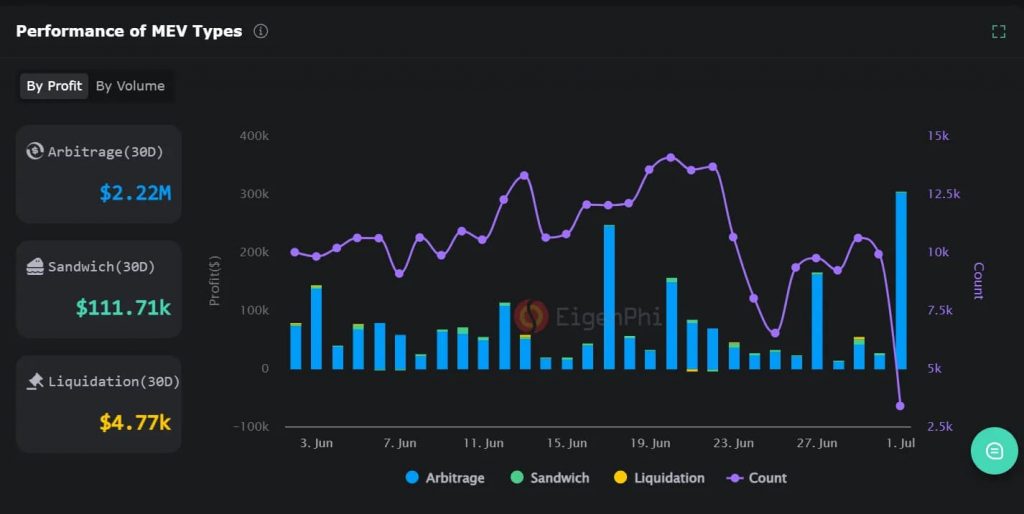This screenshot has width=1024, height=514.
Task: Switch to the By Profit tab
Action: click(x=54, y=86)
